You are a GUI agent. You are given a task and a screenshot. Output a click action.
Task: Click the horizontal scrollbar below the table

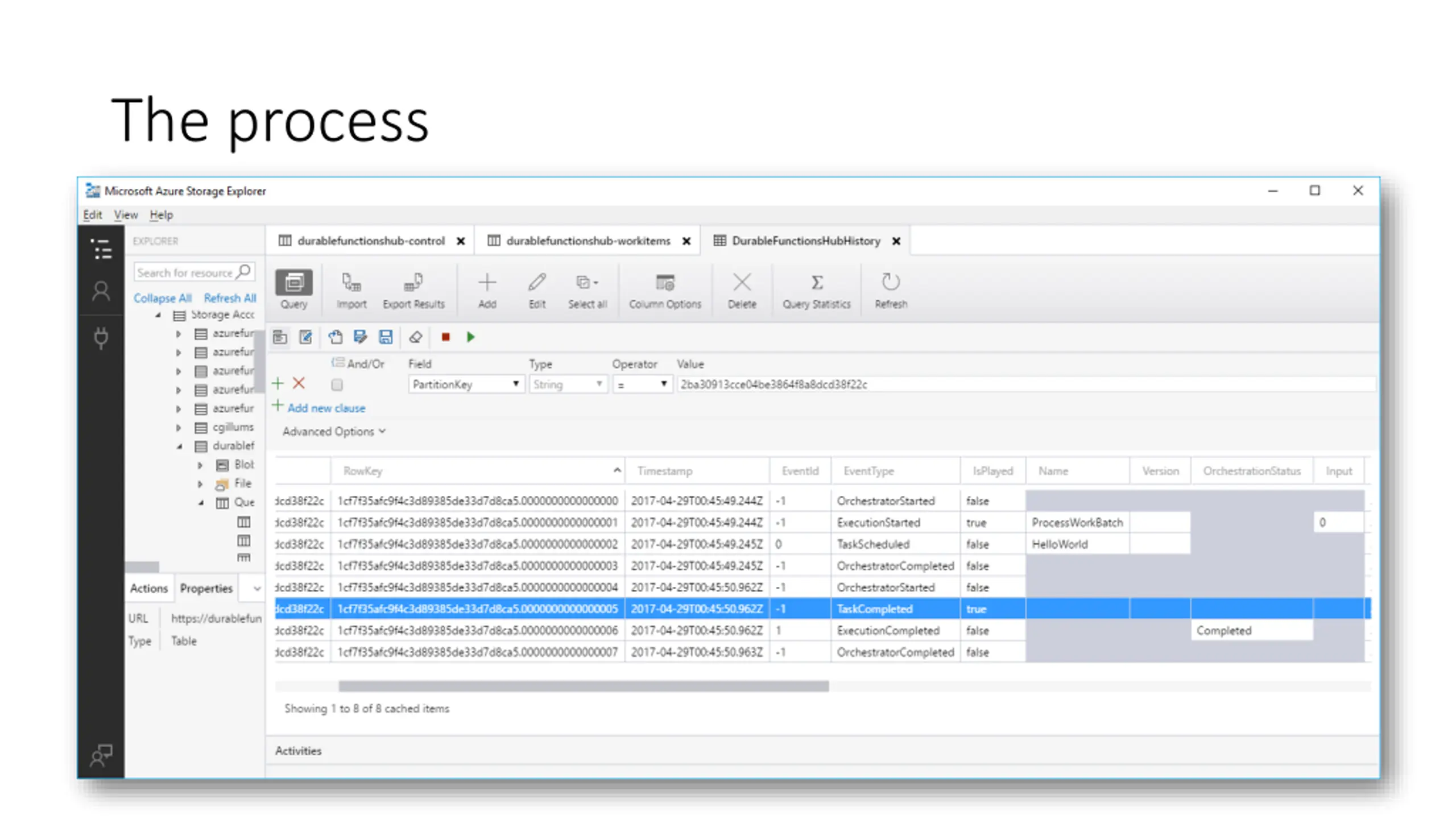tap(583, 686)
